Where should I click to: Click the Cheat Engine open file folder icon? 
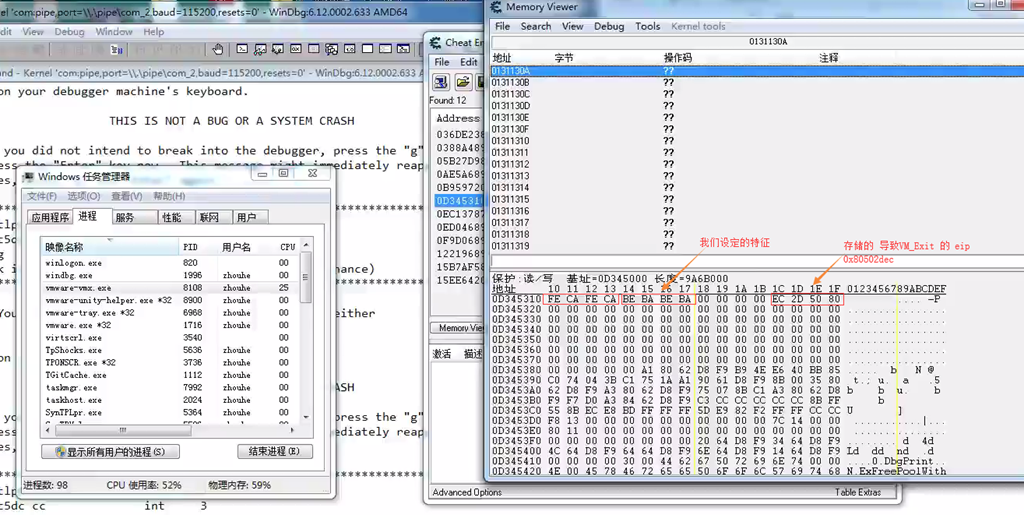point(463,82)
